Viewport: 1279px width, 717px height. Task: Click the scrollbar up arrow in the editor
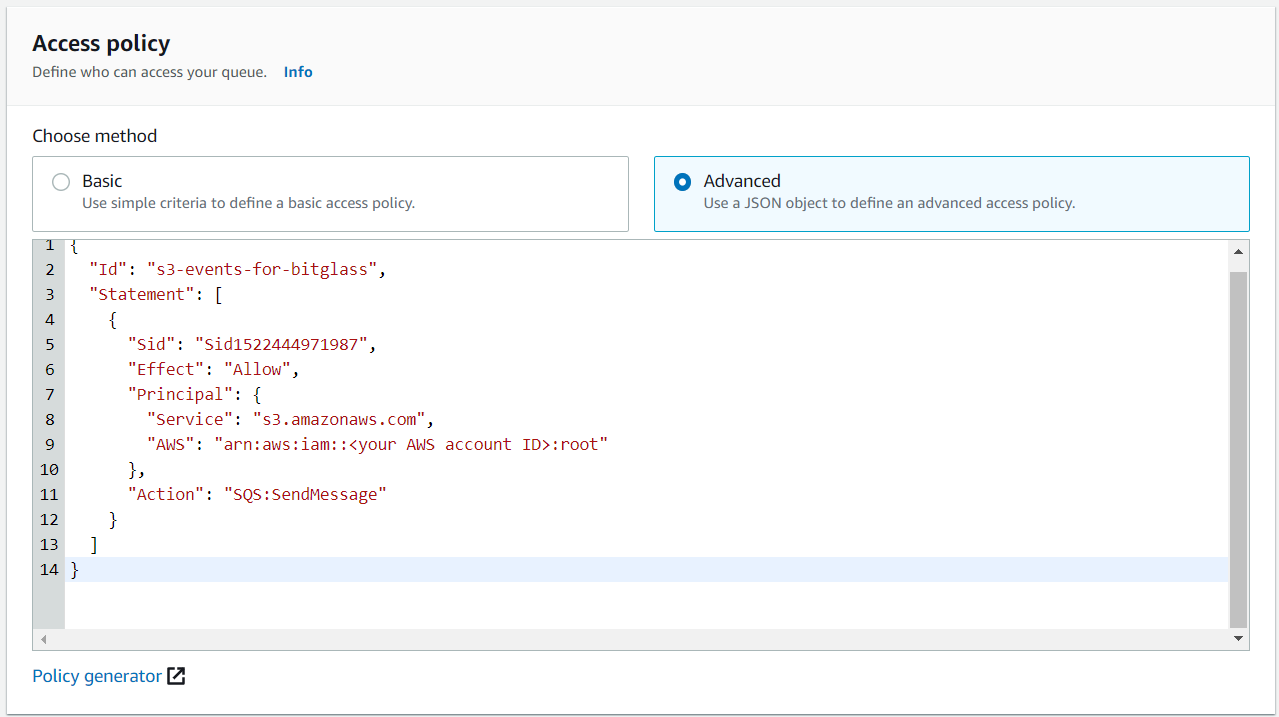click(x=1238, y=251)
